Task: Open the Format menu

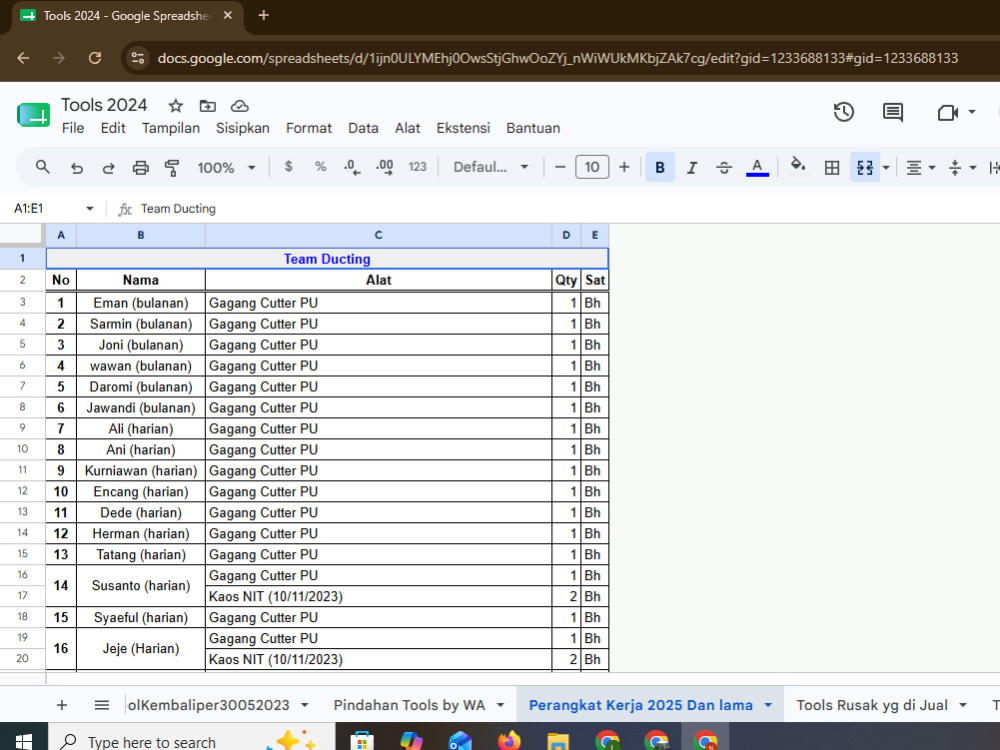Action: point(309,128)
